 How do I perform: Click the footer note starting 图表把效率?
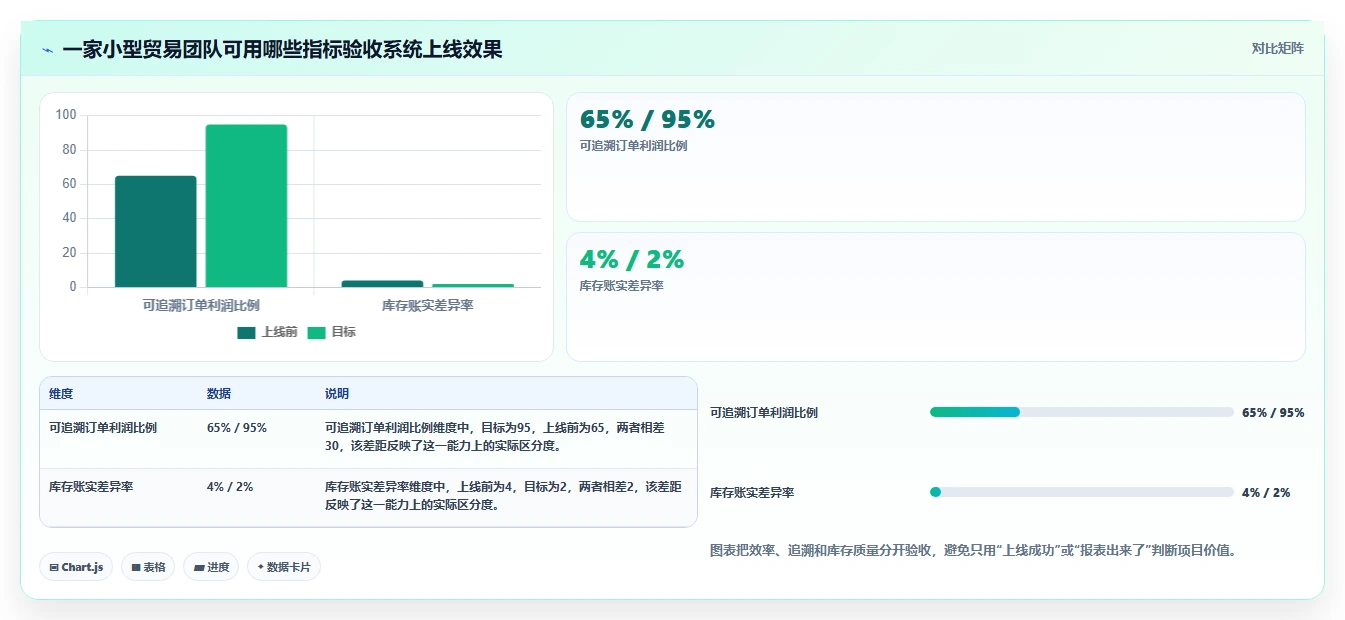(973, 550)
